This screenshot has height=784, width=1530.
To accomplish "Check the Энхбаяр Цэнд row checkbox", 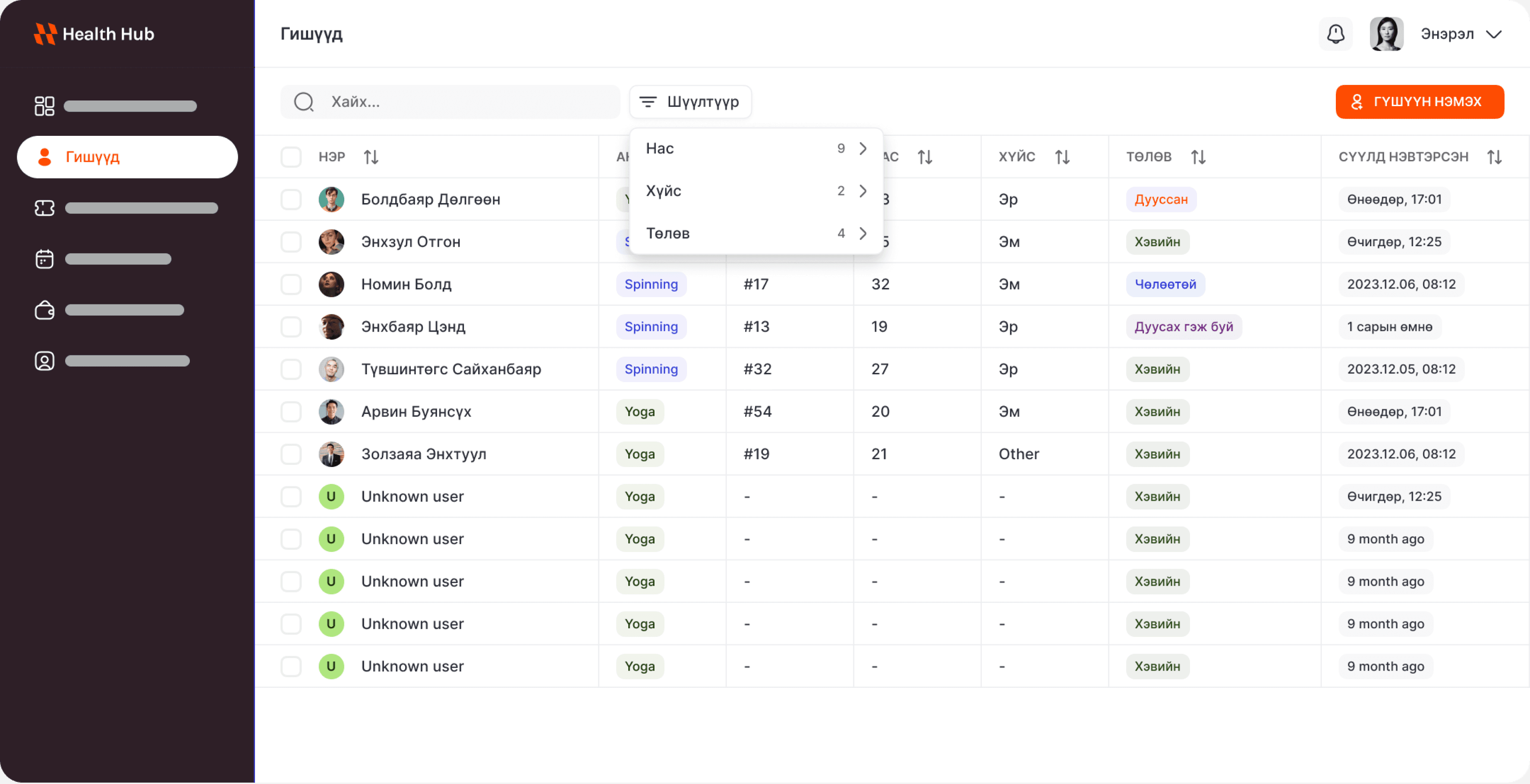I will (291, 327).
